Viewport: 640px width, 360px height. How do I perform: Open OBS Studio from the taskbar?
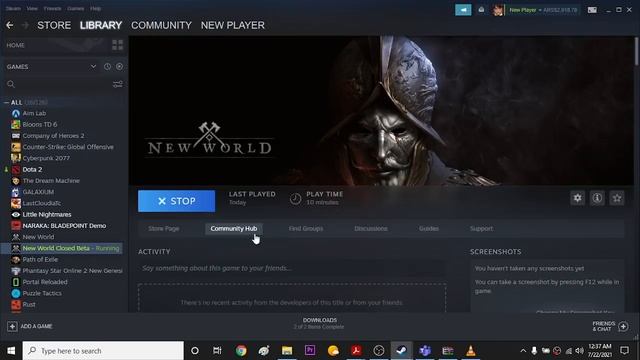379,351
